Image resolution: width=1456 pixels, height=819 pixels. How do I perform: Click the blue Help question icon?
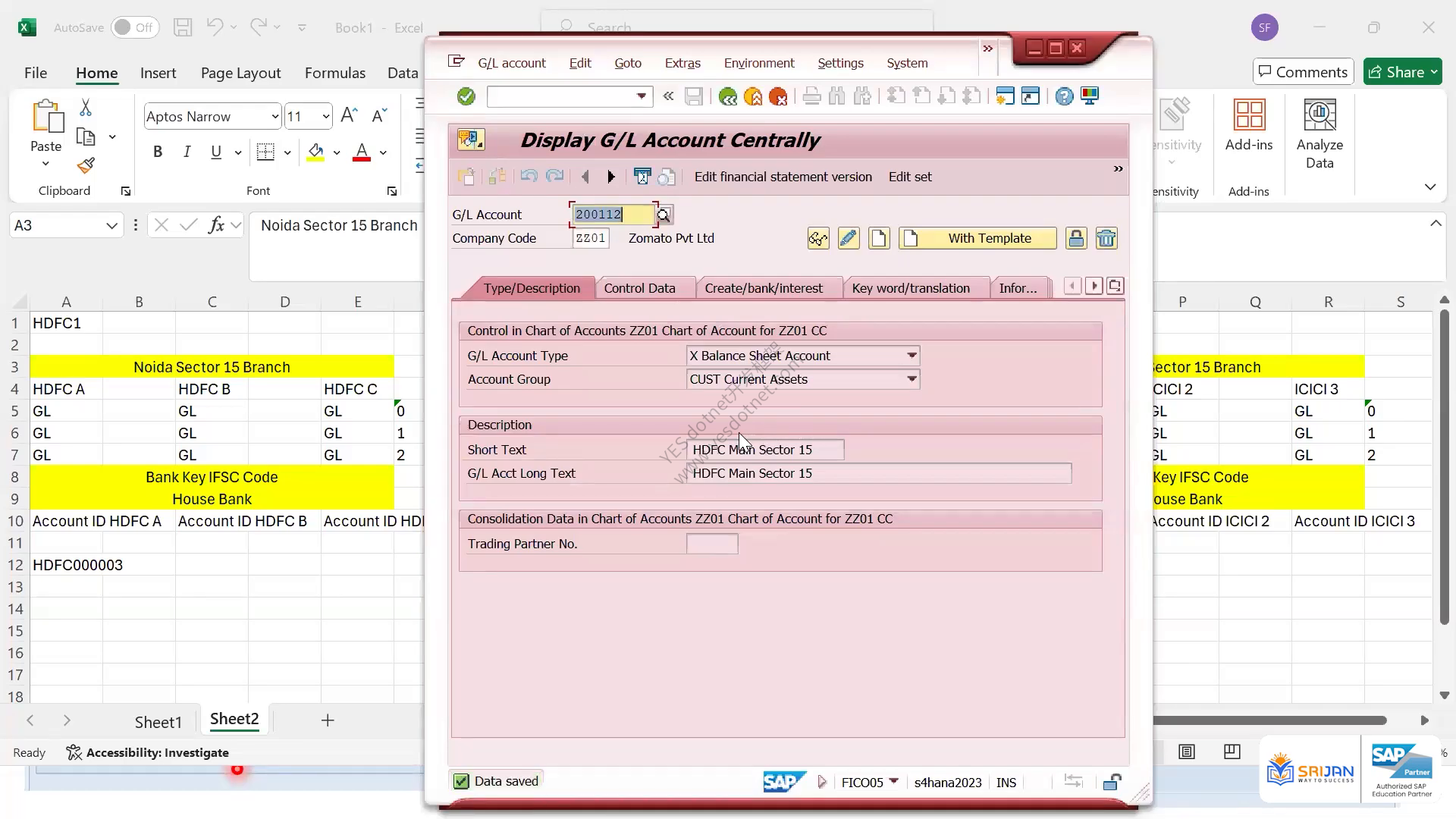click(1065, 96)
